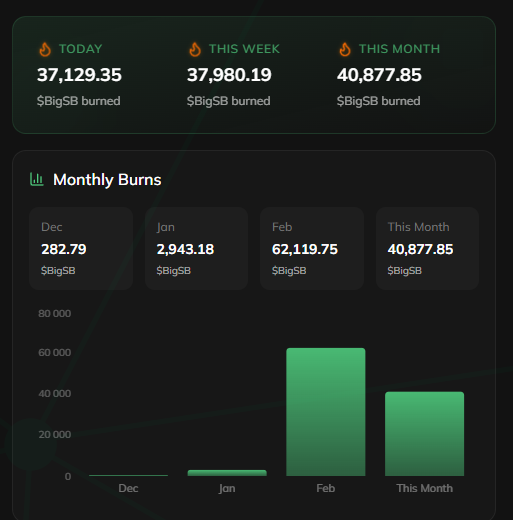This screenshot has width=513, height=520.
Task: Click the Dec x-axis label
Action: 128,488
